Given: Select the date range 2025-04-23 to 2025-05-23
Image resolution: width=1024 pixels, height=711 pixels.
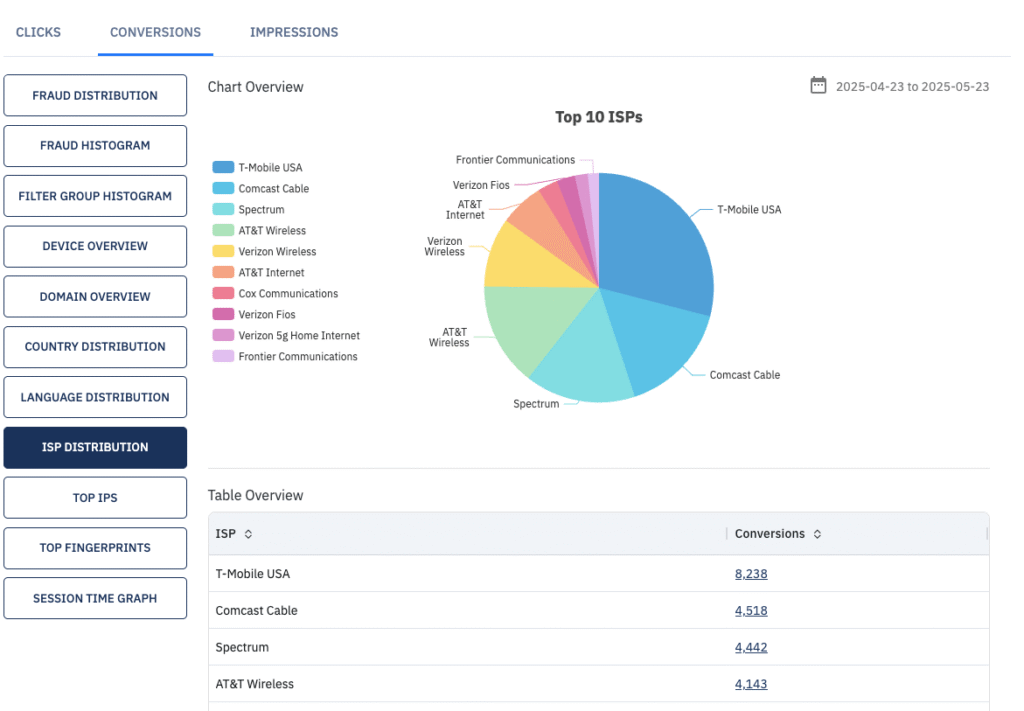Looking at the screenshot, I should pyautogui.click(x=912, y=86).
